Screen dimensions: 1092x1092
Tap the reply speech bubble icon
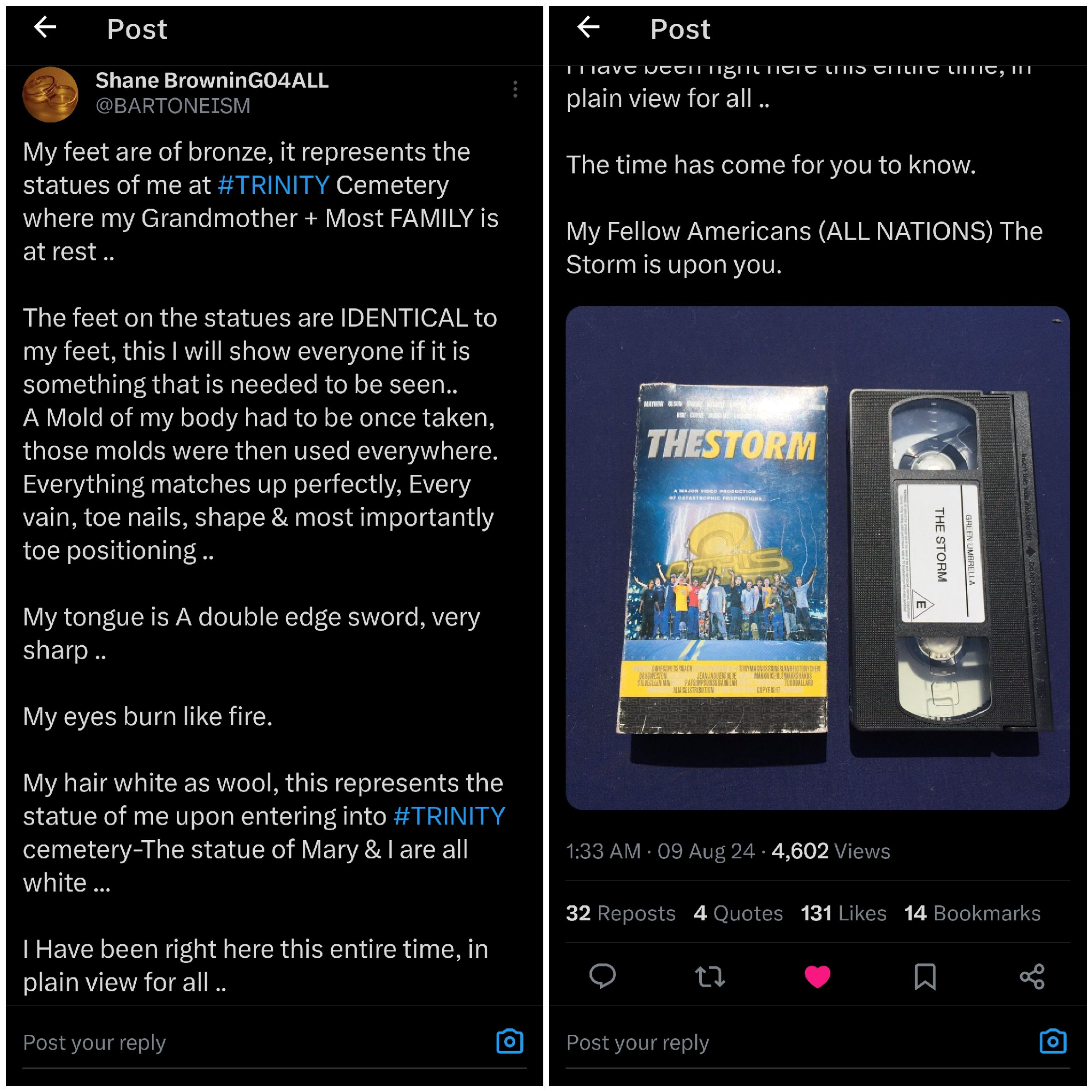point(602,976)
